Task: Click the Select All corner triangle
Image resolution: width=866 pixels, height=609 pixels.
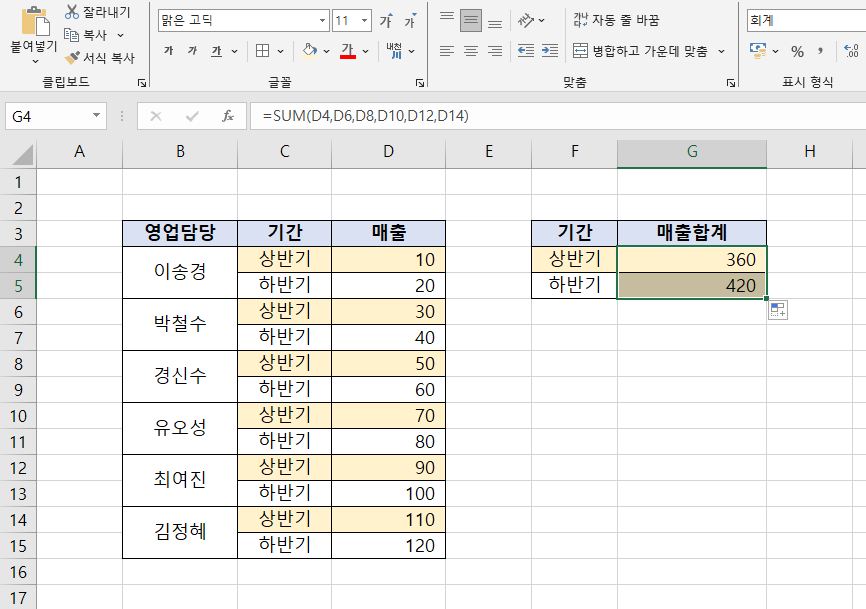Action: click(23, 153)
